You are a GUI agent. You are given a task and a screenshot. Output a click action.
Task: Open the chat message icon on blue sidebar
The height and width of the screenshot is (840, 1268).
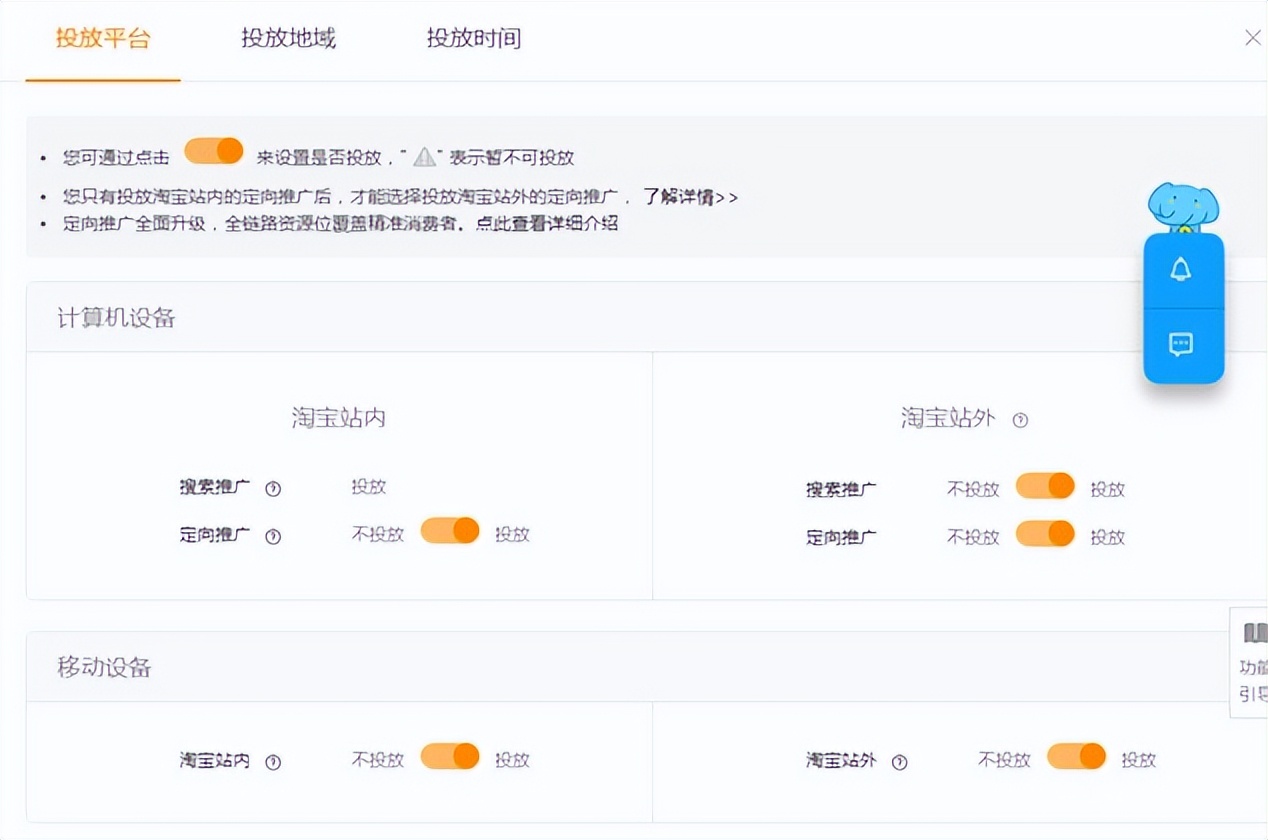[1183, 347]
